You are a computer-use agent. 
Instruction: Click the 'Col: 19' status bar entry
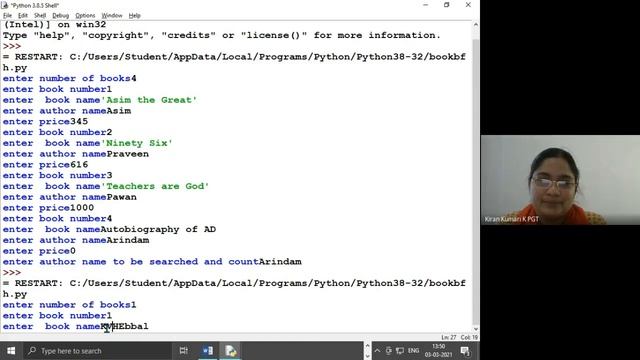[x=469, y=337]
